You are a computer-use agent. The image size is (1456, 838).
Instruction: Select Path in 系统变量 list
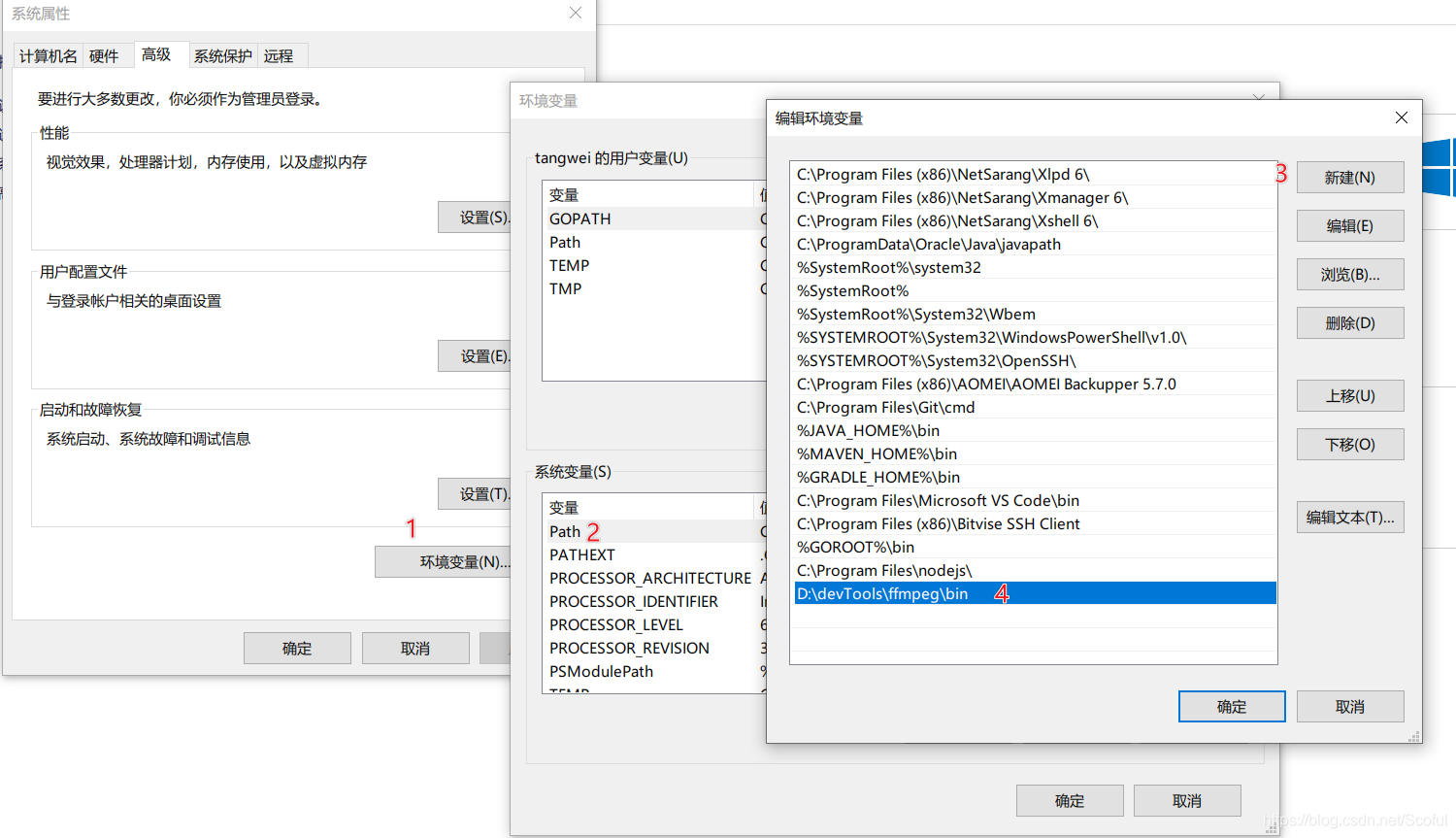click(x=655, y=531)
